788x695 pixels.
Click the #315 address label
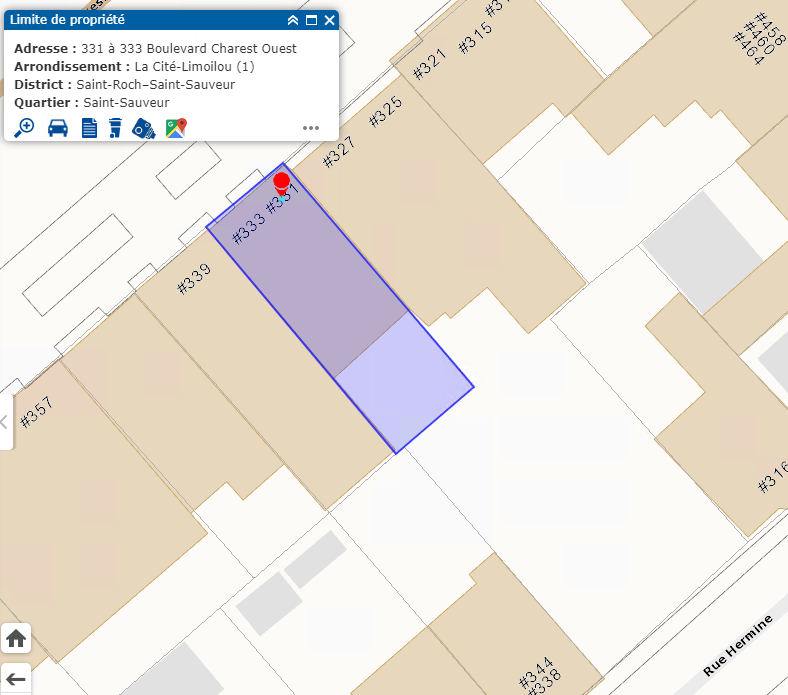point(475,37)
